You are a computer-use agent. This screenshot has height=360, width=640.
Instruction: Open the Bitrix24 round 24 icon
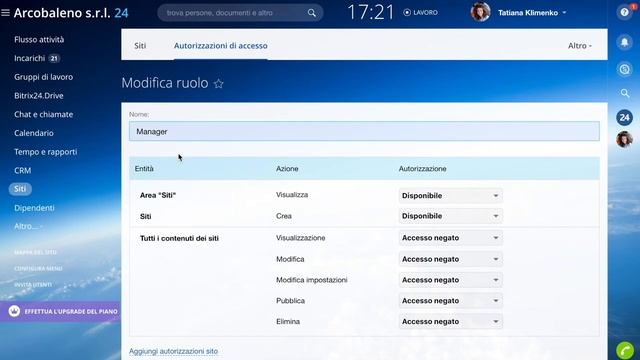pos(624,118)
